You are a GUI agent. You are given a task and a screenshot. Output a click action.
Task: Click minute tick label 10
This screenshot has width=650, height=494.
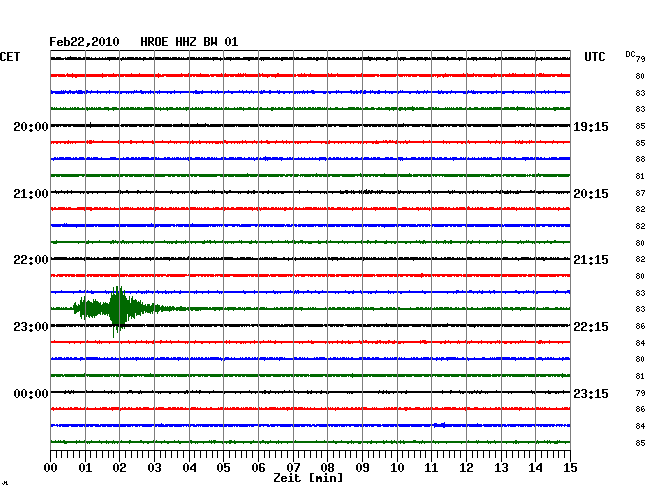(397, 467)
